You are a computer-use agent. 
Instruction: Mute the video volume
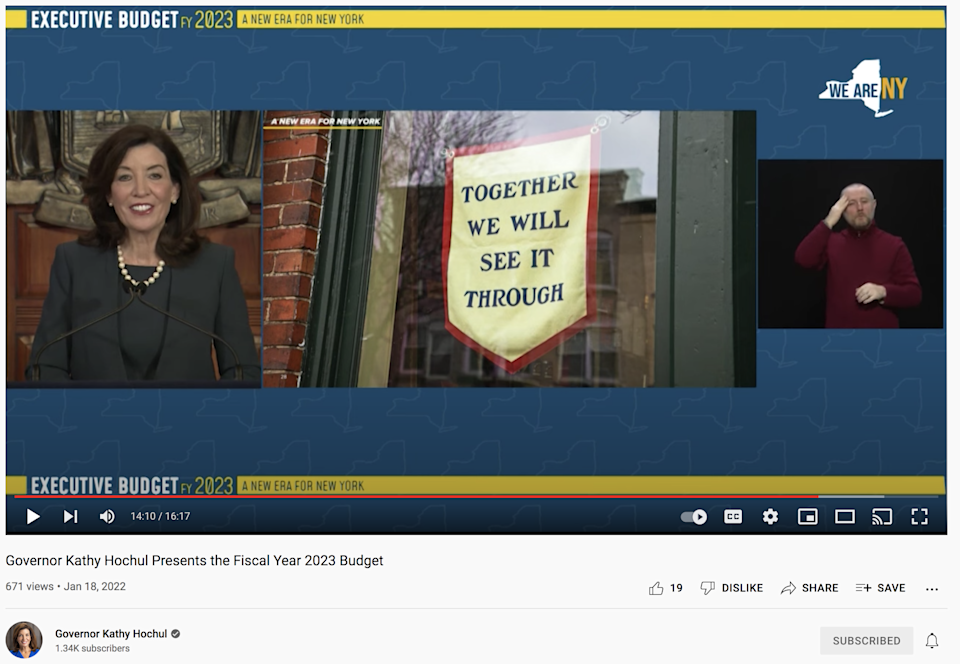pyautogui.click(x=107, y=517)
